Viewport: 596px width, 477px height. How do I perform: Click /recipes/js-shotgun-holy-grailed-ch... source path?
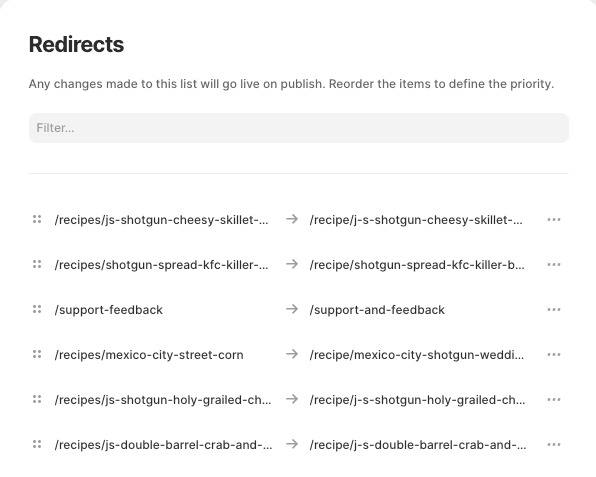pyautogui.click(x=163, y=400)
